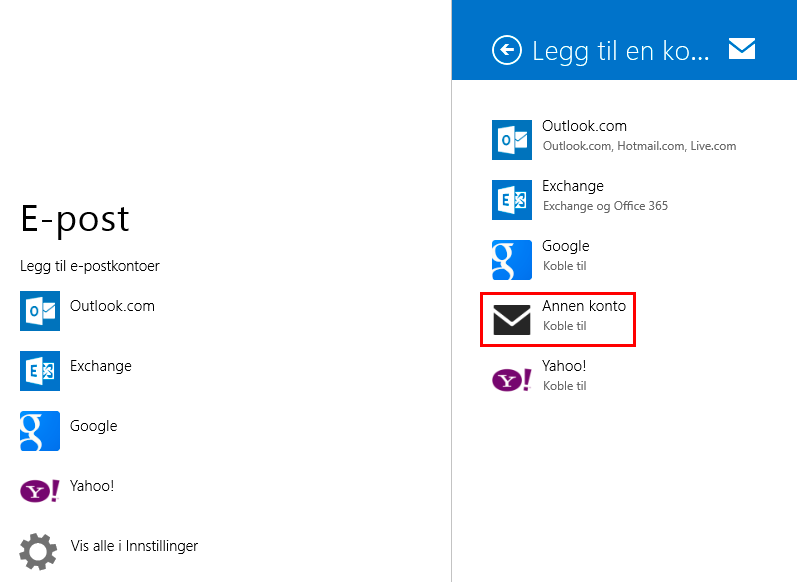Click the Exchange icon under E-post
Viewport: 797px width, 582px height.
40,371
